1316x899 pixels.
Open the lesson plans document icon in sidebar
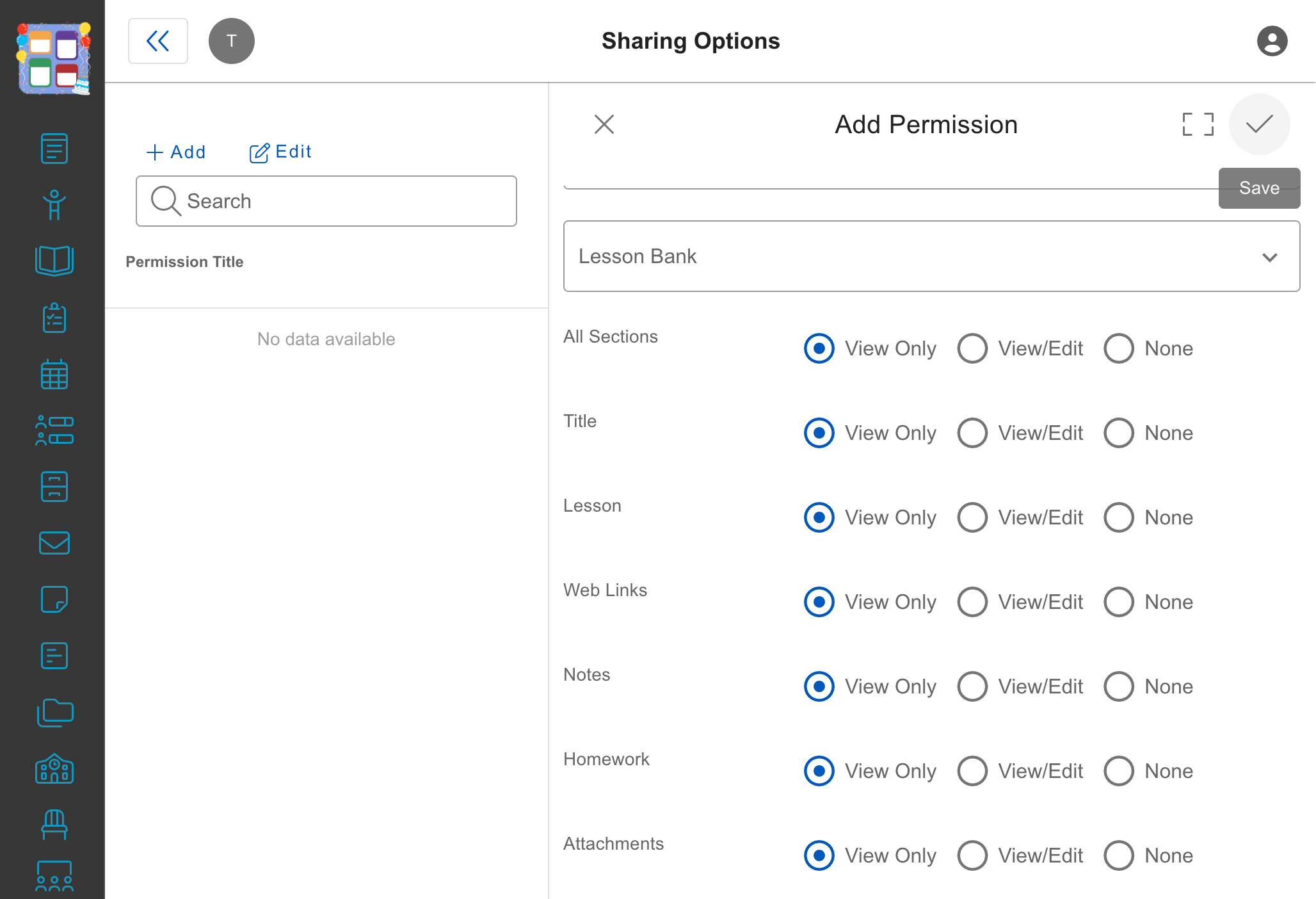click(x=54, y=149)
